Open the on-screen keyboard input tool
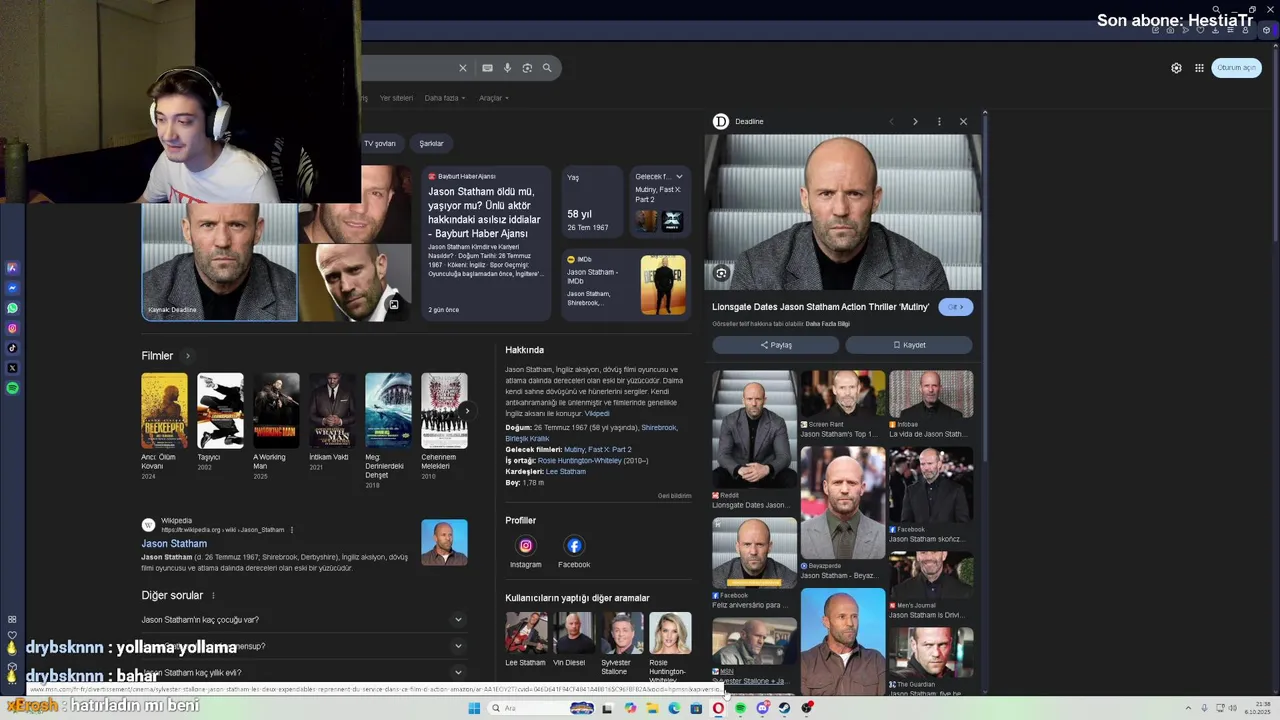The height and width of the screenshot is (720, 1280). [x=487, y=68]
